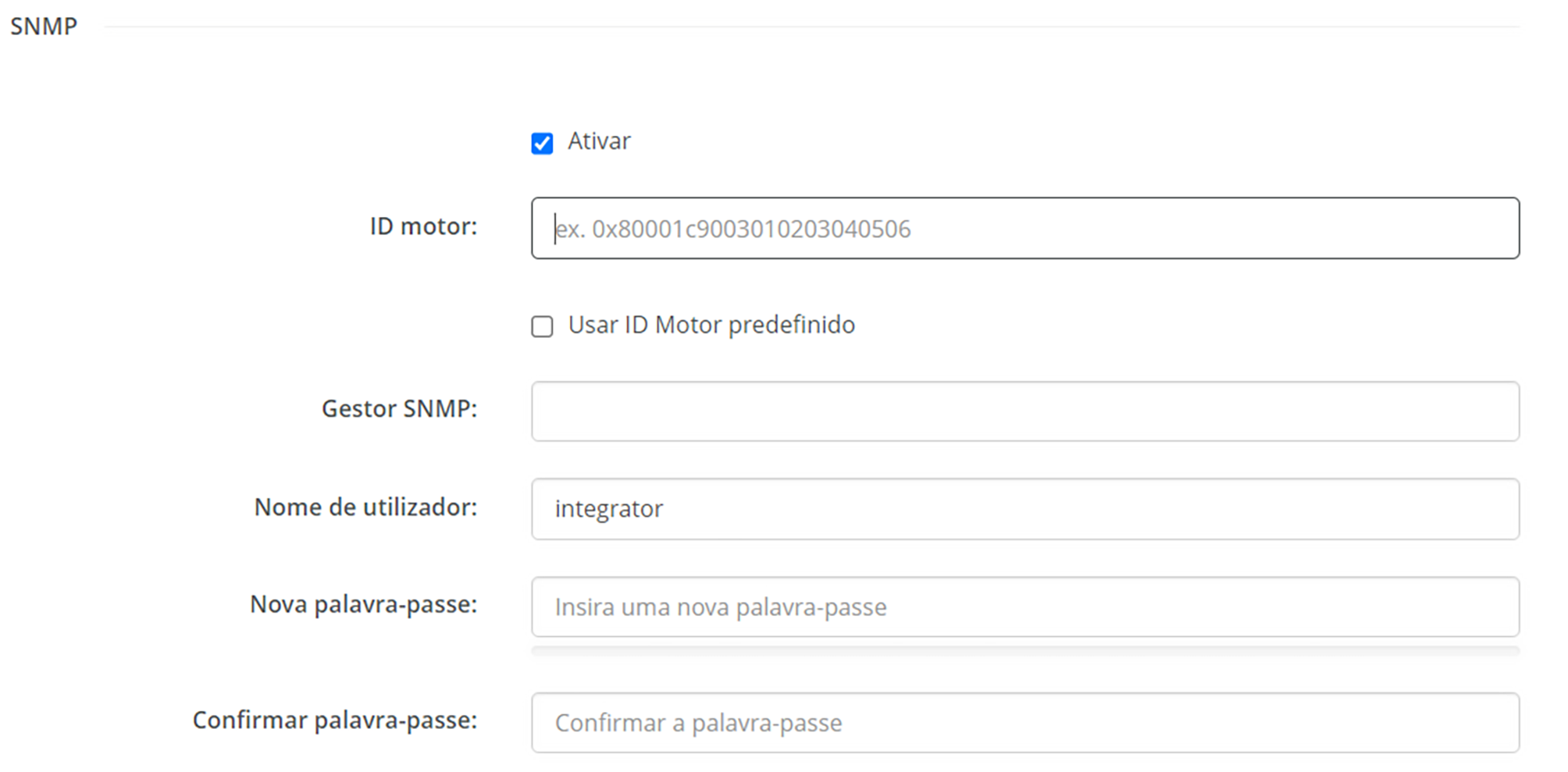
Task: Click the empty Gestor SNMP field
Action: point(1025,411)
